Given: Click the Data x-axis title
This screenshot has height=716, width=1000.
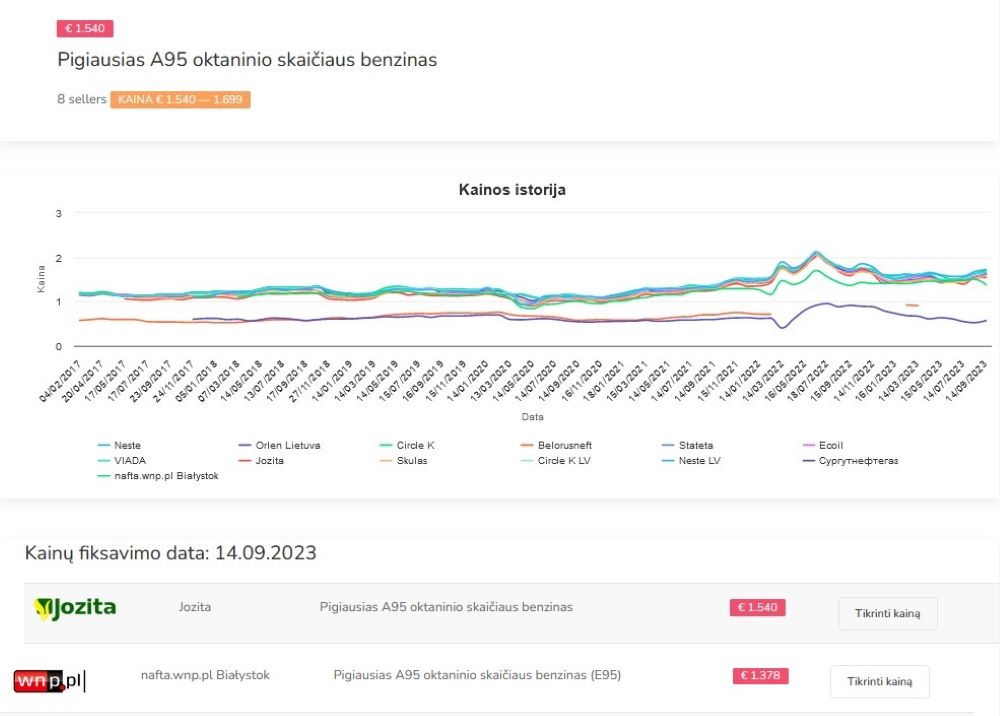Looking at the screenshot, I should (533, 417).
